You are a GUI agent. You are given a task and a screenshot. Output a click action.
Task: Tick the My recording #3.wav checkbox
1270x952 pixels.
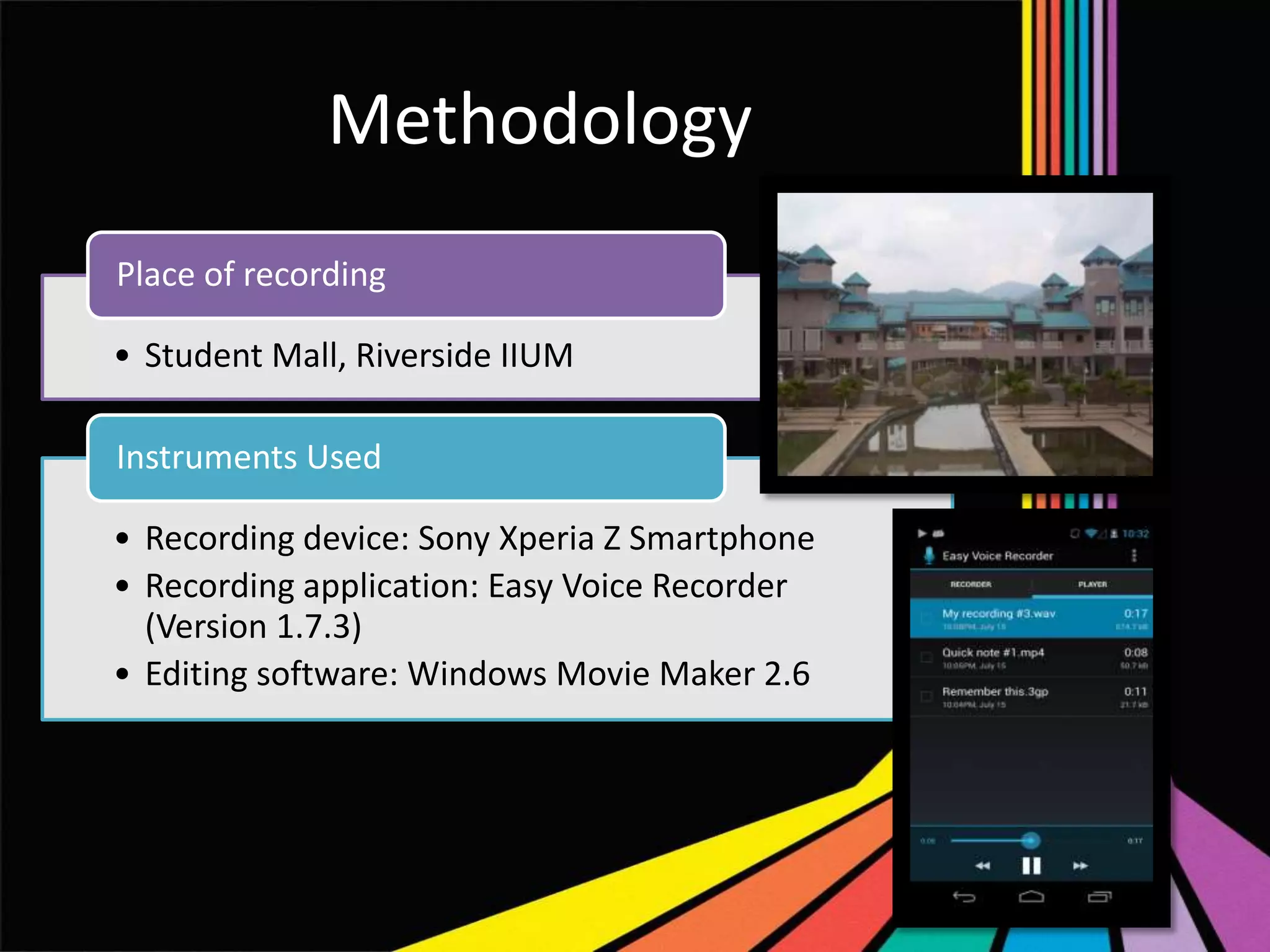926,618
